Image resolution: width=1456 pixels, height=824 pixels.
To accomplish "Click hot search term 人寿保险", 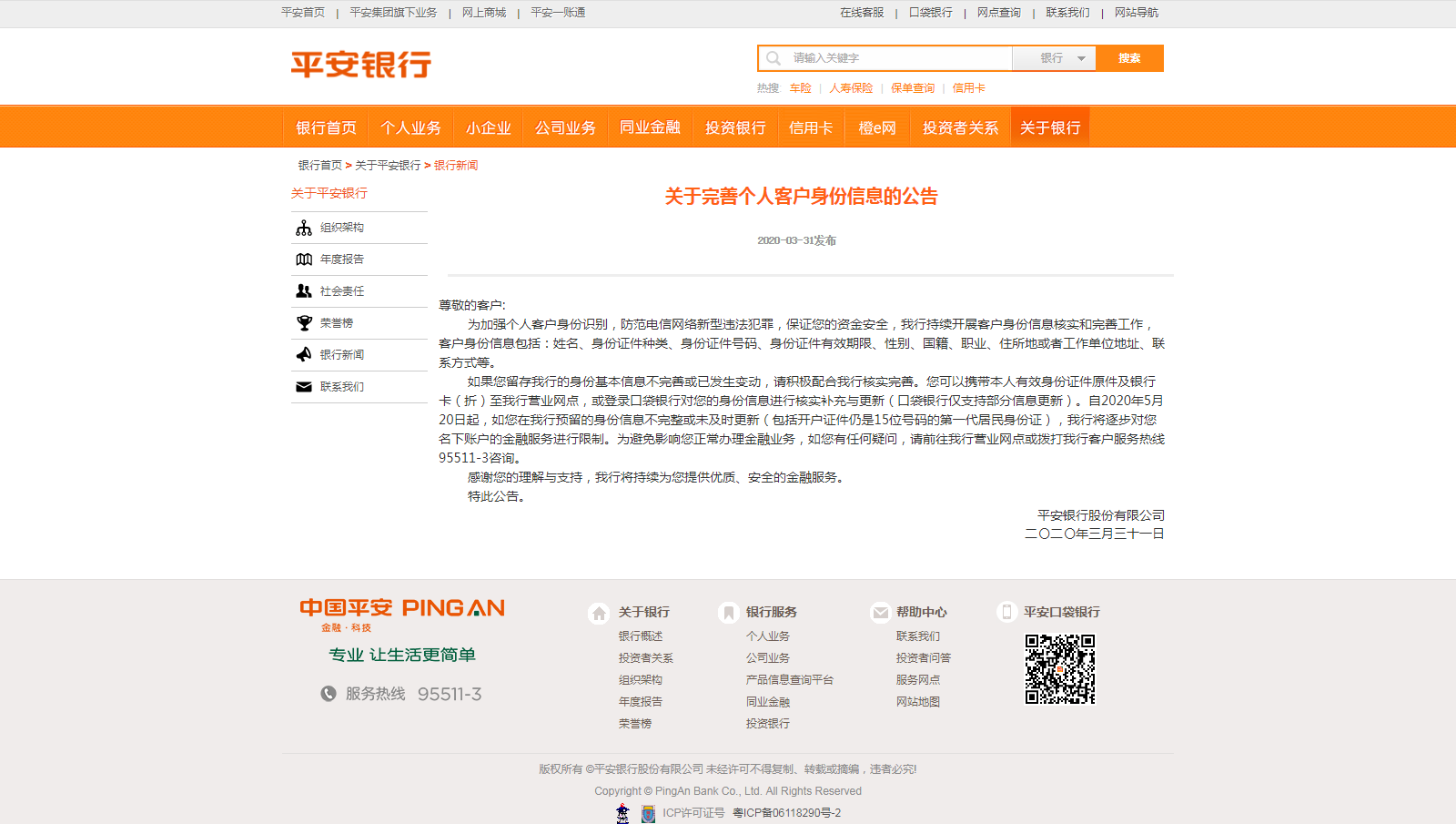I will click(851, 88).
